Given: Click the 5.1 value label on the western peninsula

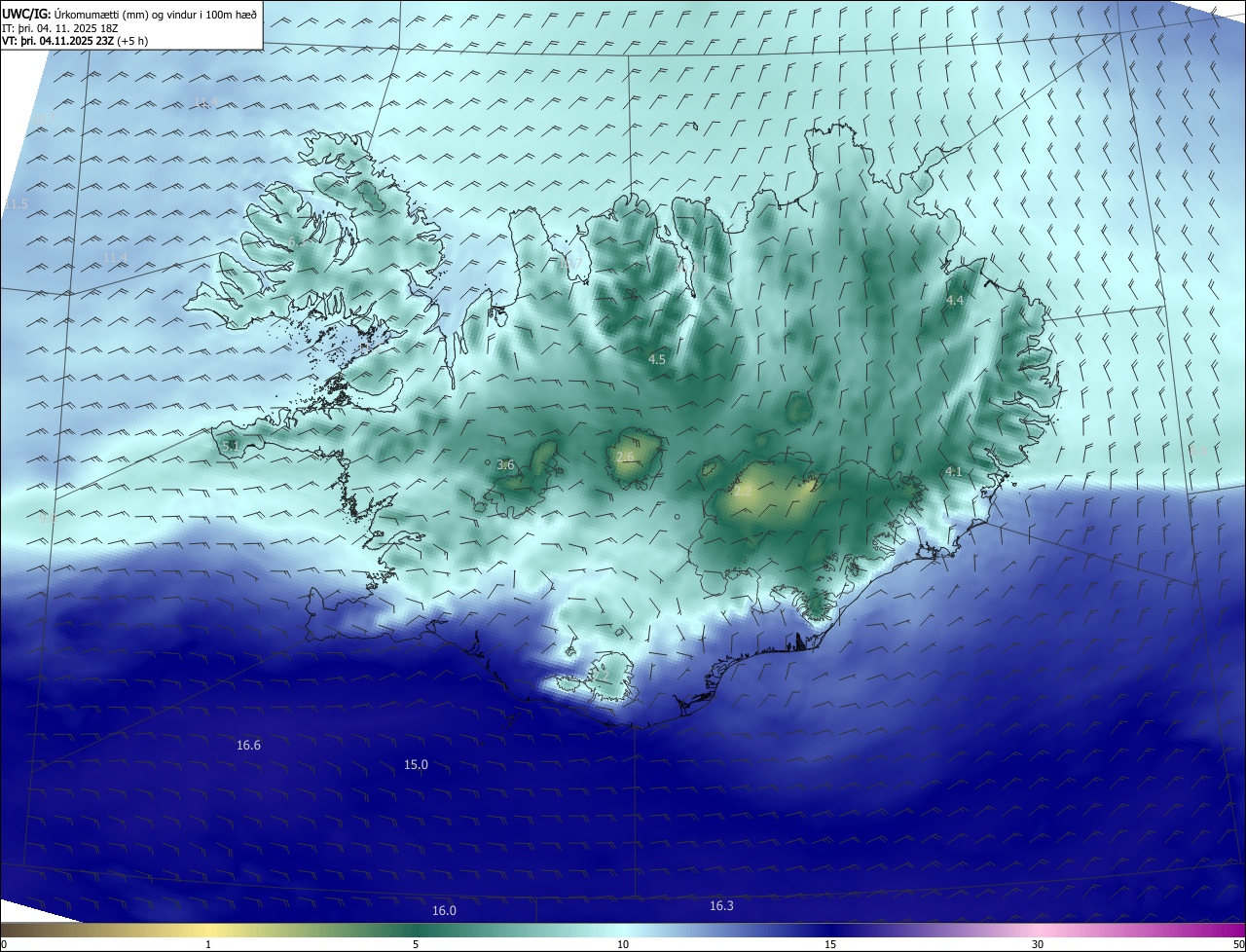Looking at the screenshot, I should click(x=231, y=447).
